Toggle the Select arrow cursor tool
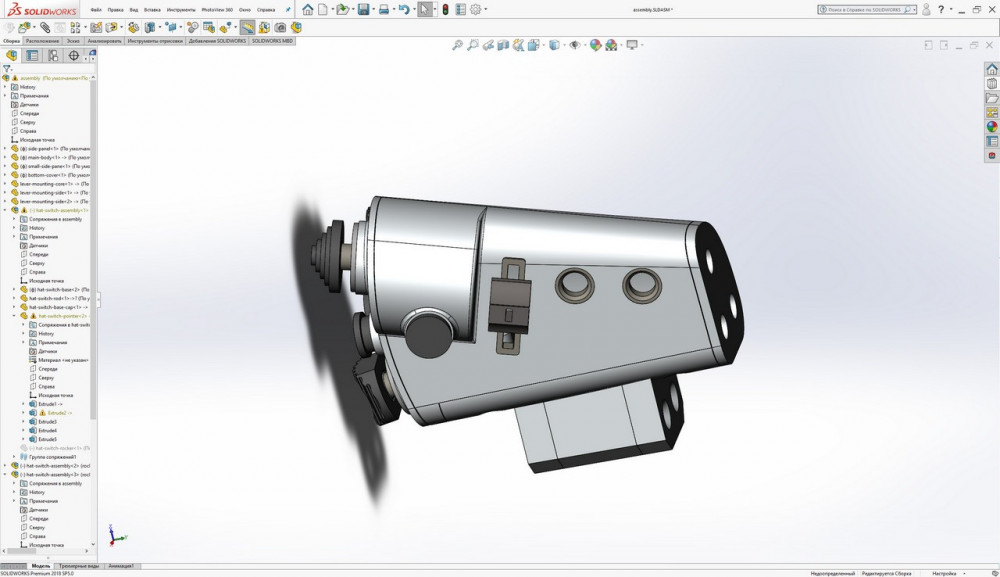 click(x=425, y=10)
